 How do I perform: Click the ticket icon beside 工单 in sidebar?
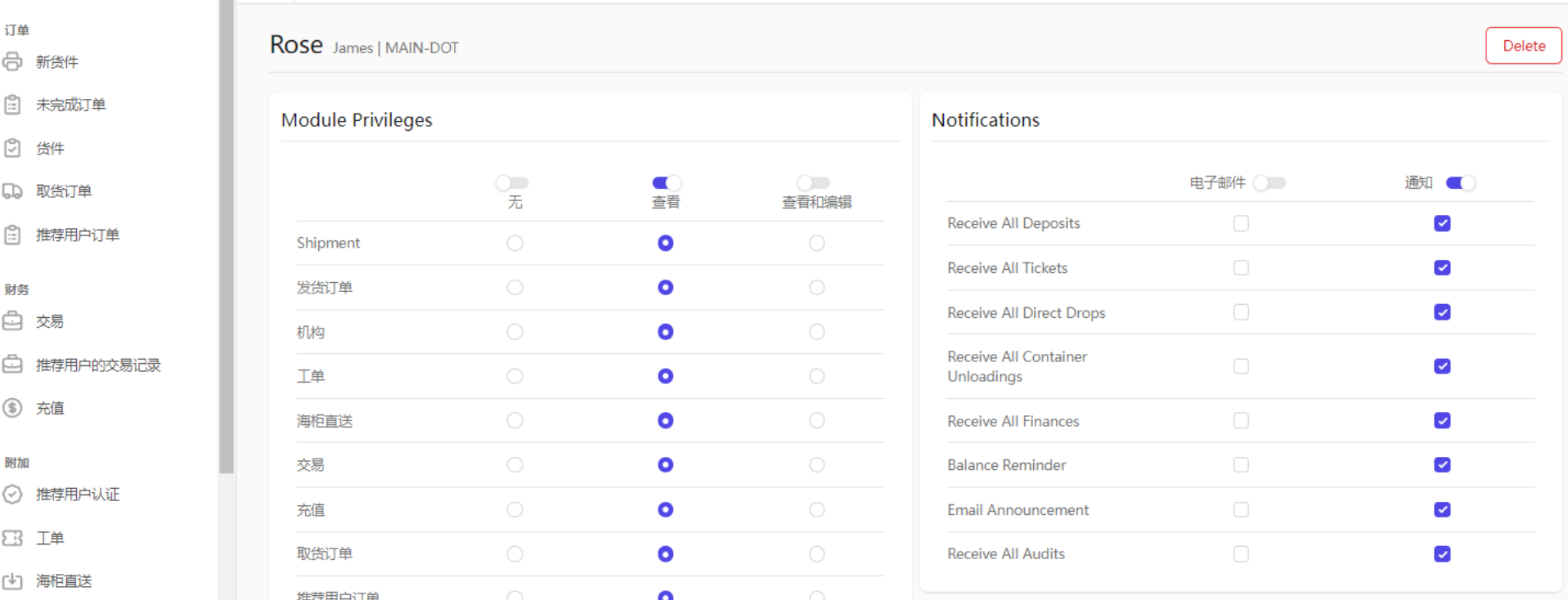point(12,538)
